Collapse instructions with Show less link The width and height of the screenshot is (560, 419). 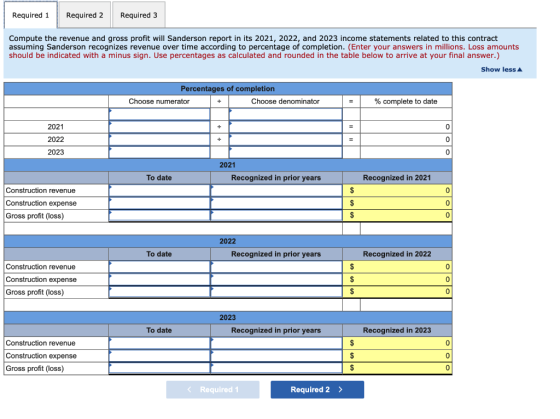coord(501,69)
